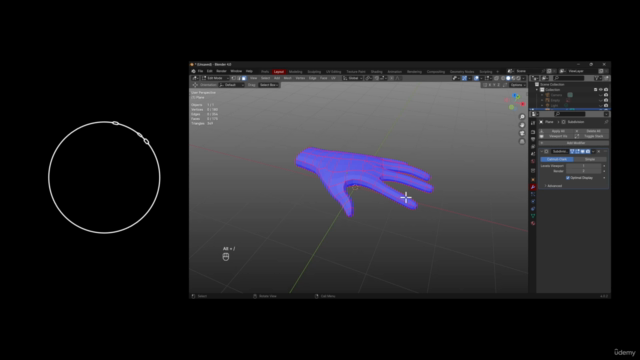Click Apply All modifiers button
Image resolution: width=640 pixels, height=360 pixels.
click(x=555, y=131)
